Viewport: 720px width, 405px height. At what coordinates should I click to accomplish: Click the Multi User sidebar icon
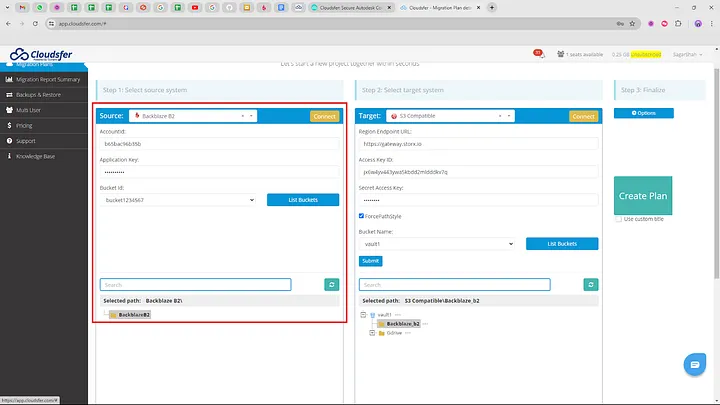click(x=9, y=110)
